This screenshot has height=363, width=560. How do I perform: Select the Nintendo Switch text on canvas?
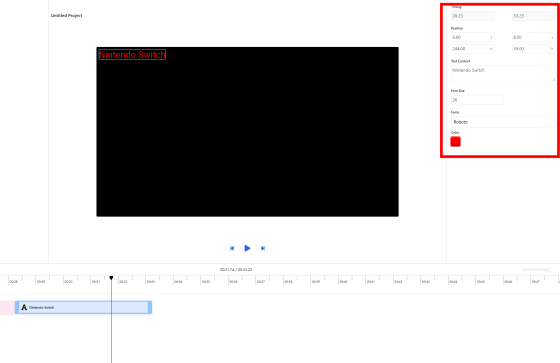click(x=132, y=55)
